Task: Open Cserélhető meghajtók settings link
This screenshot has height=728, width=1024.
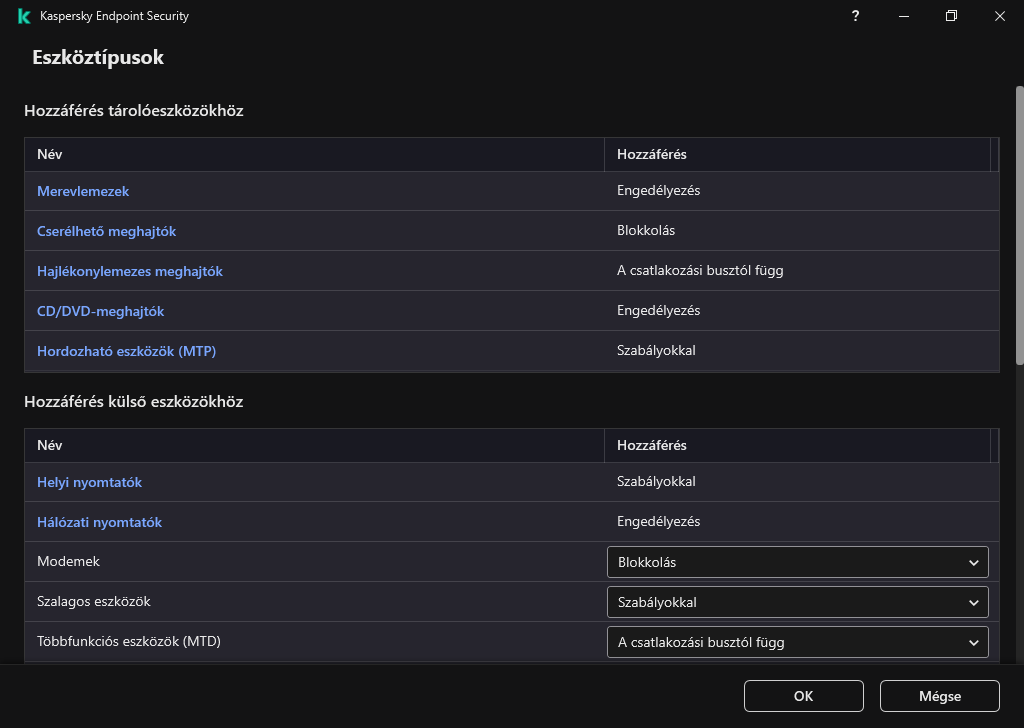Action: pyautogui.click(x=106, y=231)
